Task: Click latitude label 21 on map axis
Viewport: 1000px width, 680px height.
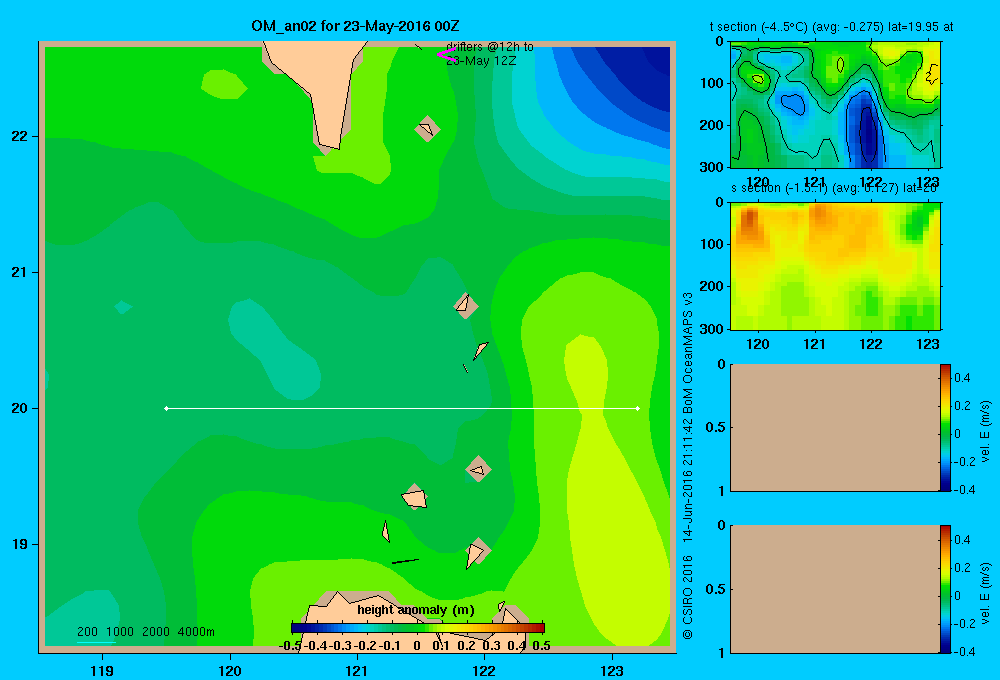Action: click(x=20, y=272)
